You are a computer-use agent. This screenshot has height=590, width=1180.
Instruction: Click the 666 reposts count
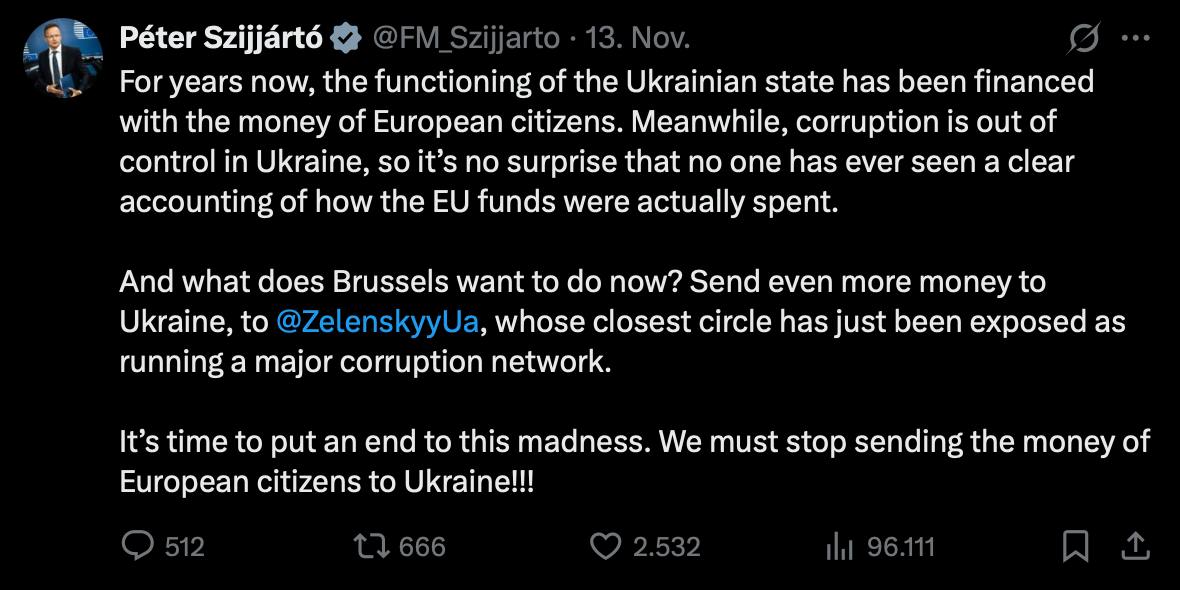(x=422, y=547)
